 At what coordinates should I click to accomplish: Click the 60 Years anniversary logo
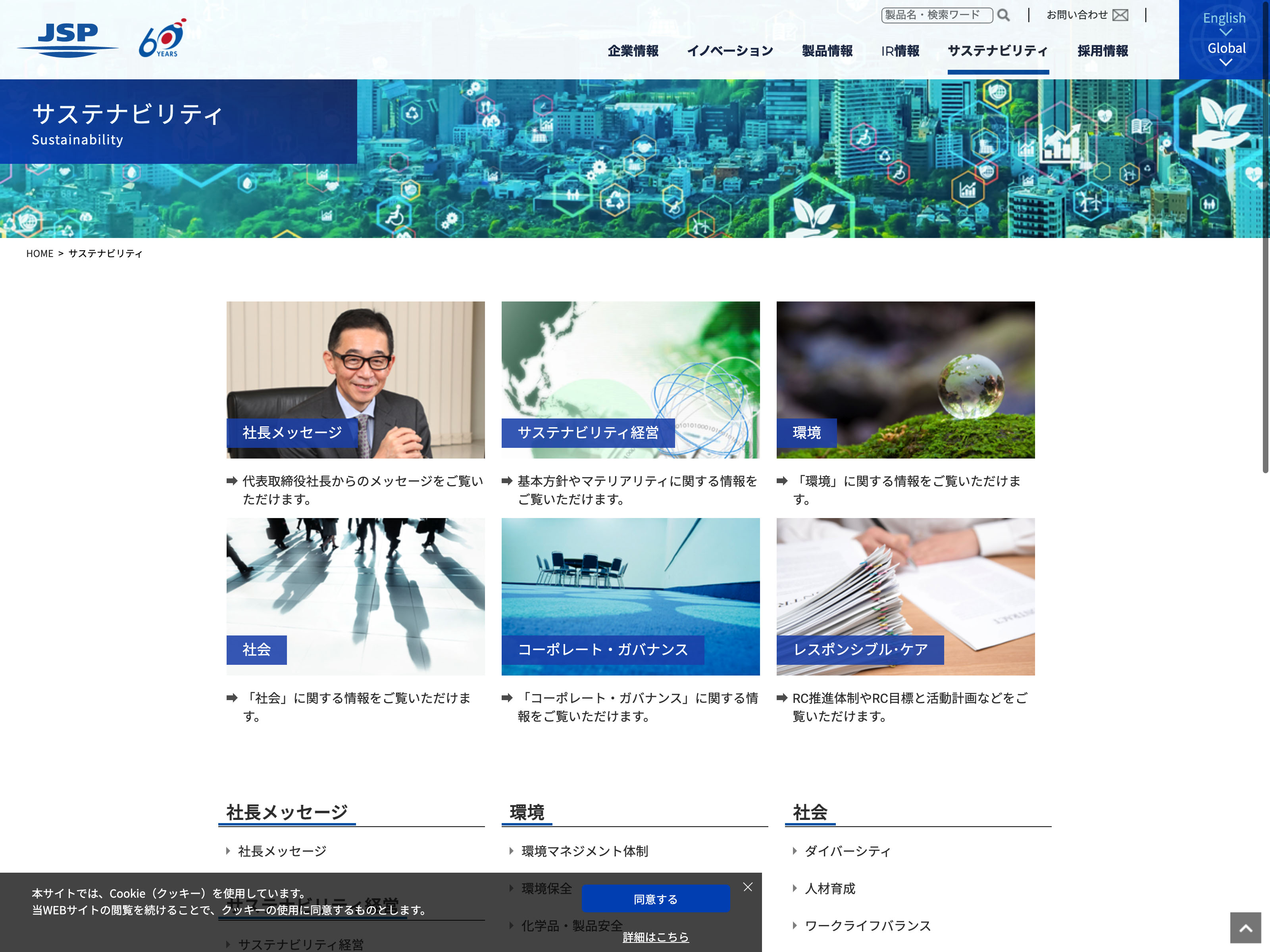(x=162, y=38)
